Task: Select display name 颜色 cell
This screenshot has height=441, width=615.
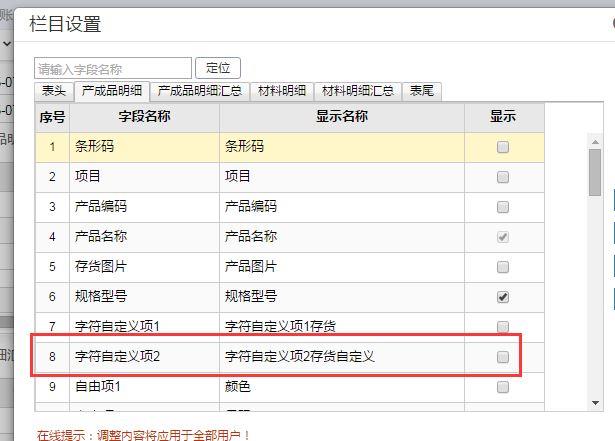Action: [342, 387]
